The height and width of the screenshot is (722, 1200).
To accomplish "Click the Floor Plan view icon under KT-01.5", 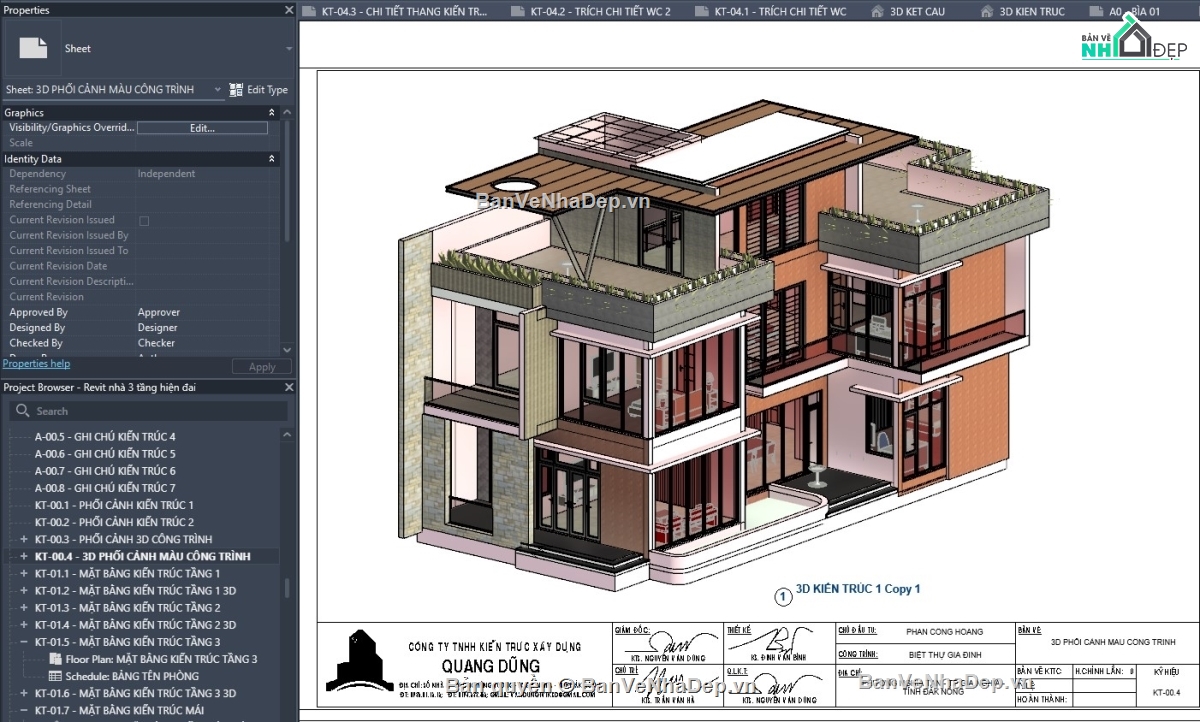I will pos(56,659).
